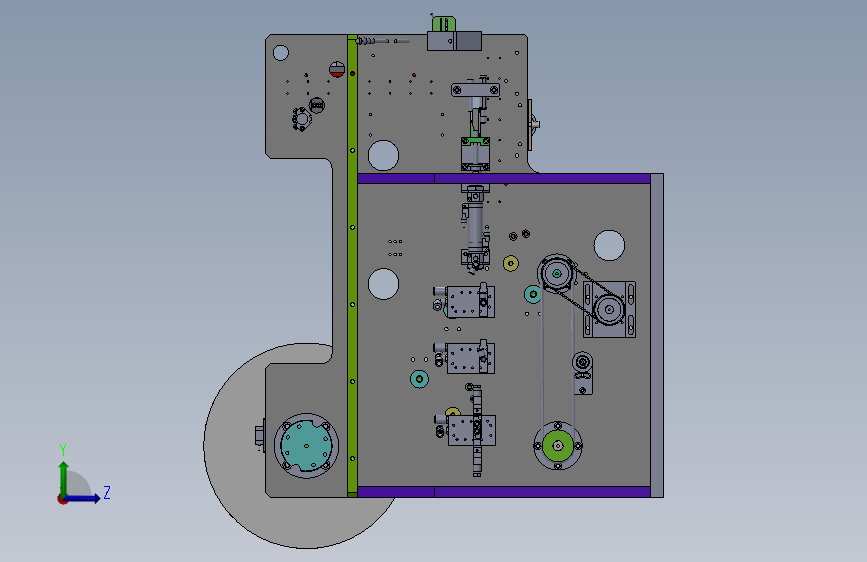Select the green connector atop the assembly
Image resolution: width=867 pixels, height=562 pixels.
click(443, 24)
